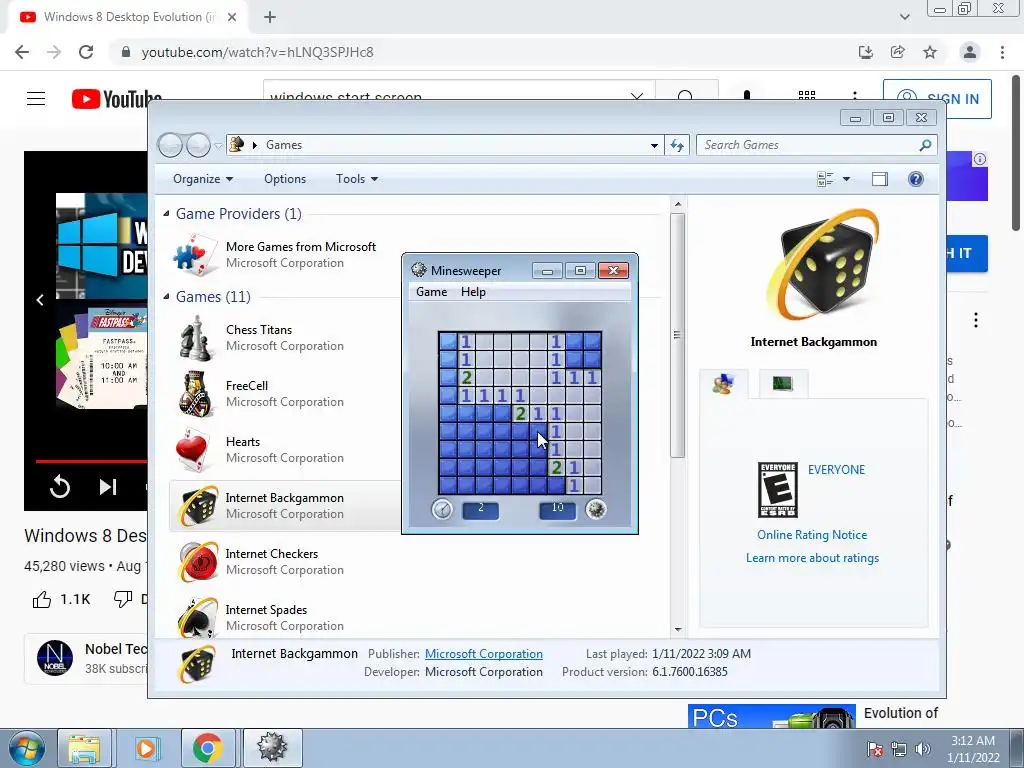
Task: Click the Internet Backgammon dice preview image
Action: [x=824, y=264]
